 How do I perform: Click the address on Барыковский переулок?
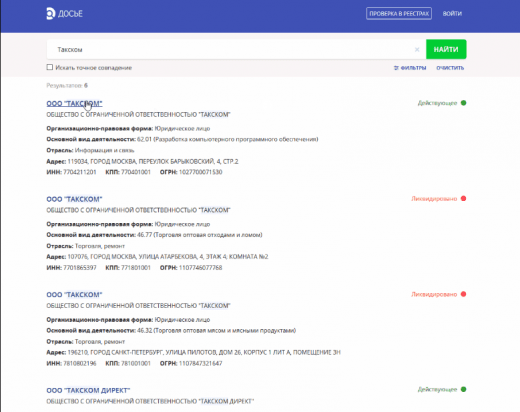coord(153,161)
